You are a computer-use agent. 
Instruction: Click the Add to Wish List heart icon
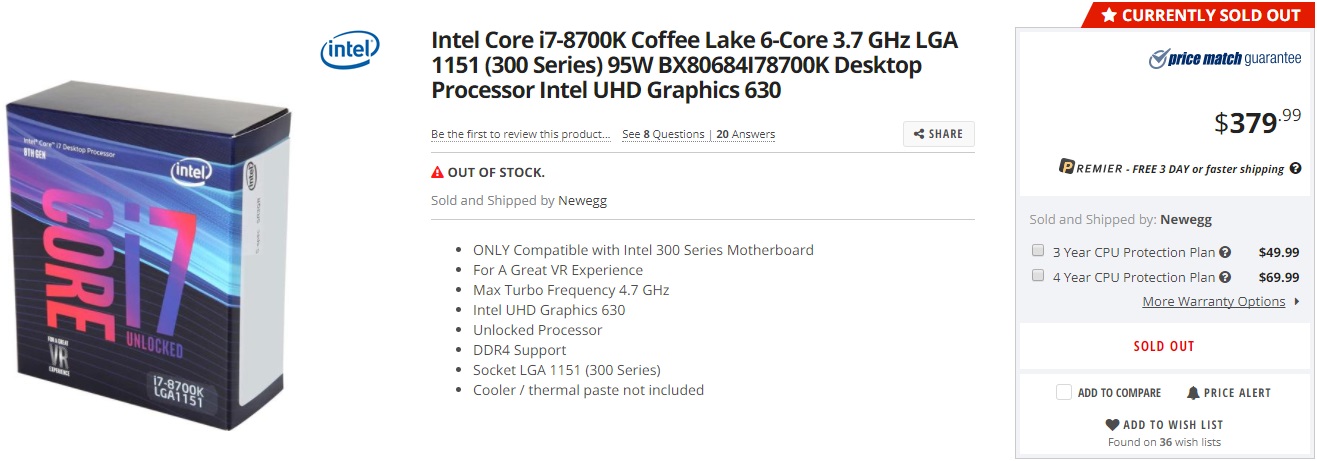(x=1112, y=425)
